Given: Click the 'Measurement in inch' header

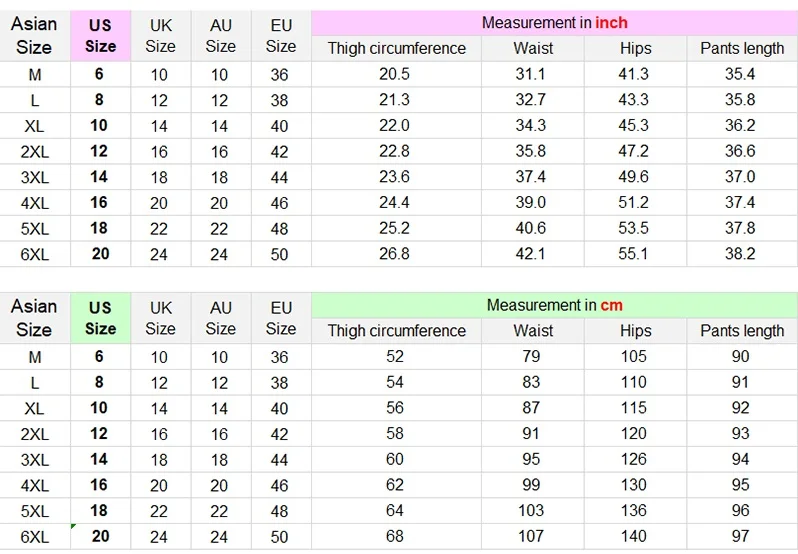Looking at the screenshot, I should point(554,22).
